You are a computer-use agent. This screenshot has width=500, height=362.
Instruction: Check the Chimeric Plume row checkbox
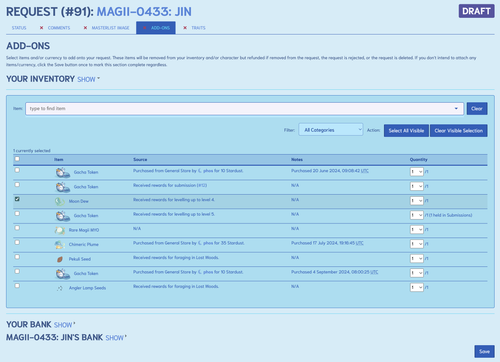tap(17, 242)
